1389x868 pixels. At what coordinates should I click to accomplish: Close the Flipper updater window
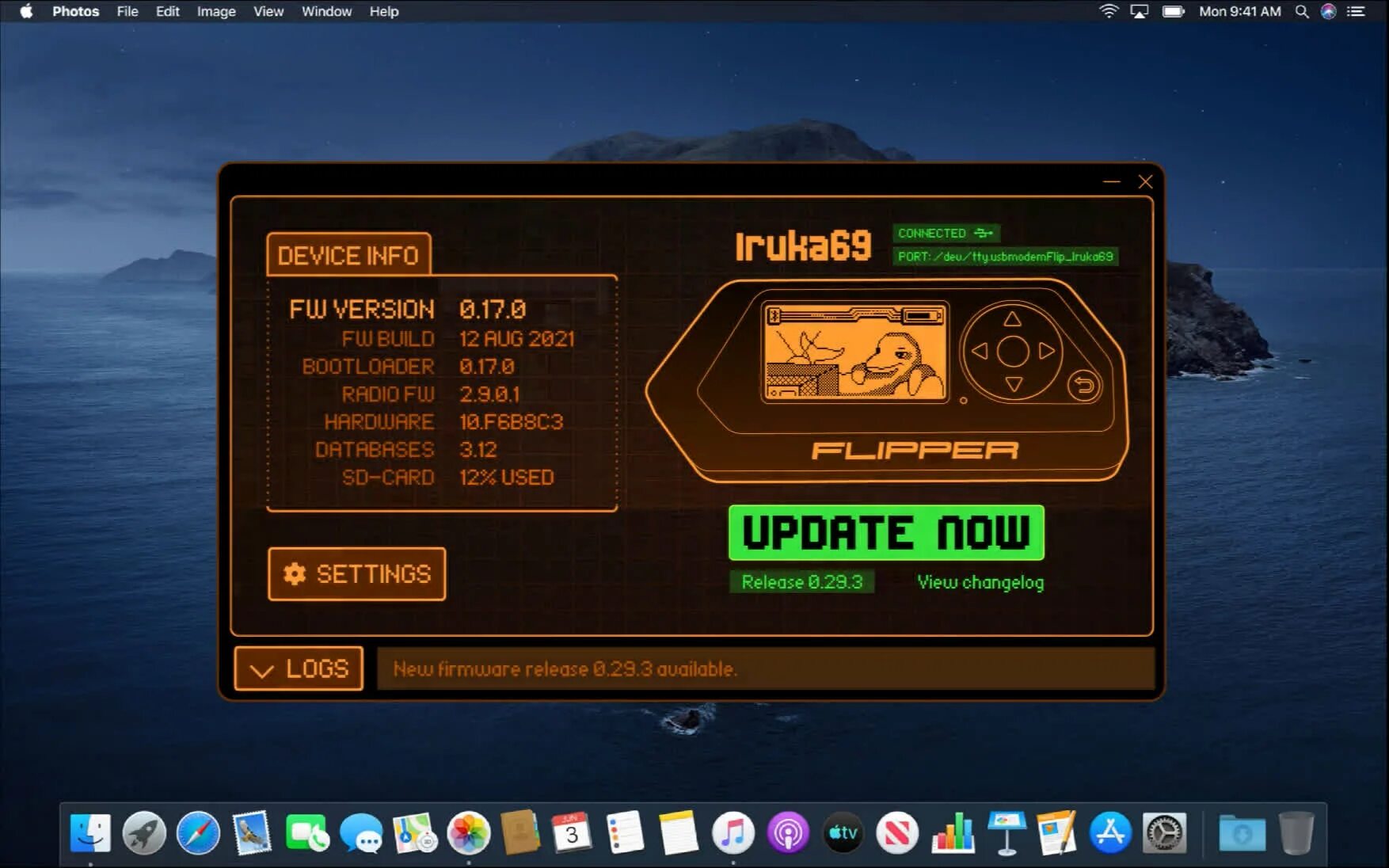coord(1145,181)
